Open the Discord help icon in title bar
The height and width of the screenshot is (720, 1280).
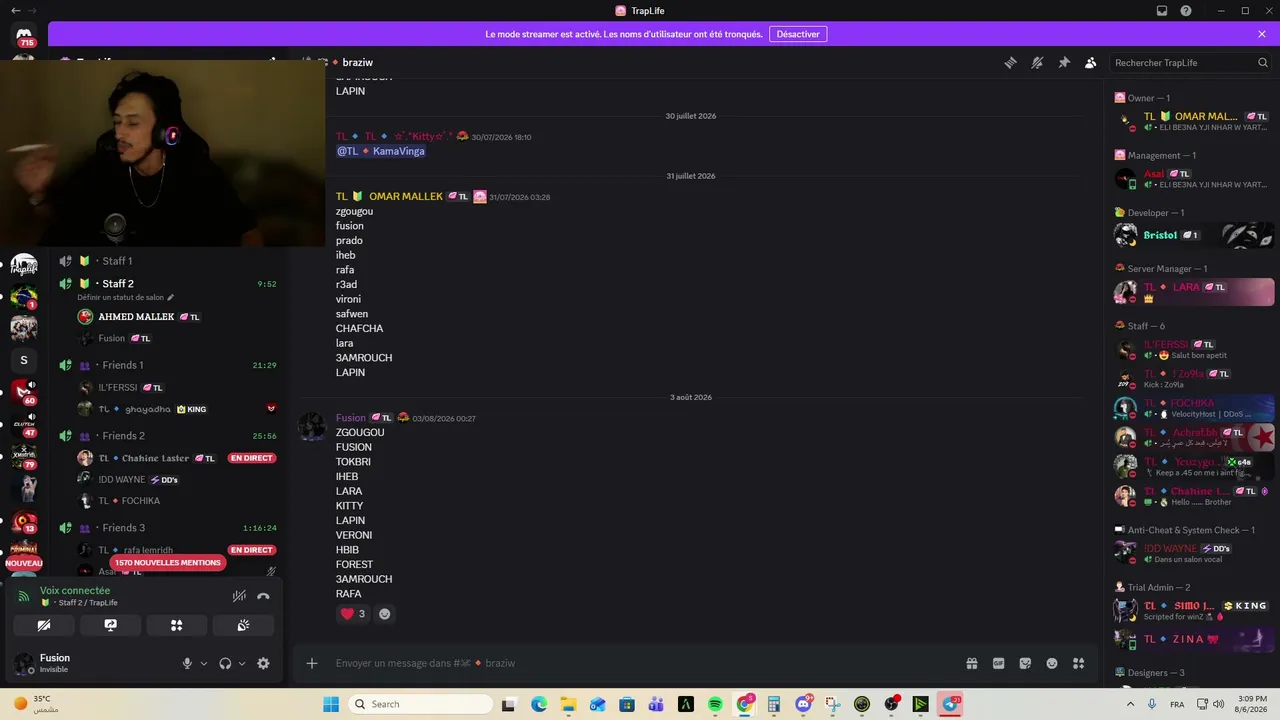pos(1186,11)
